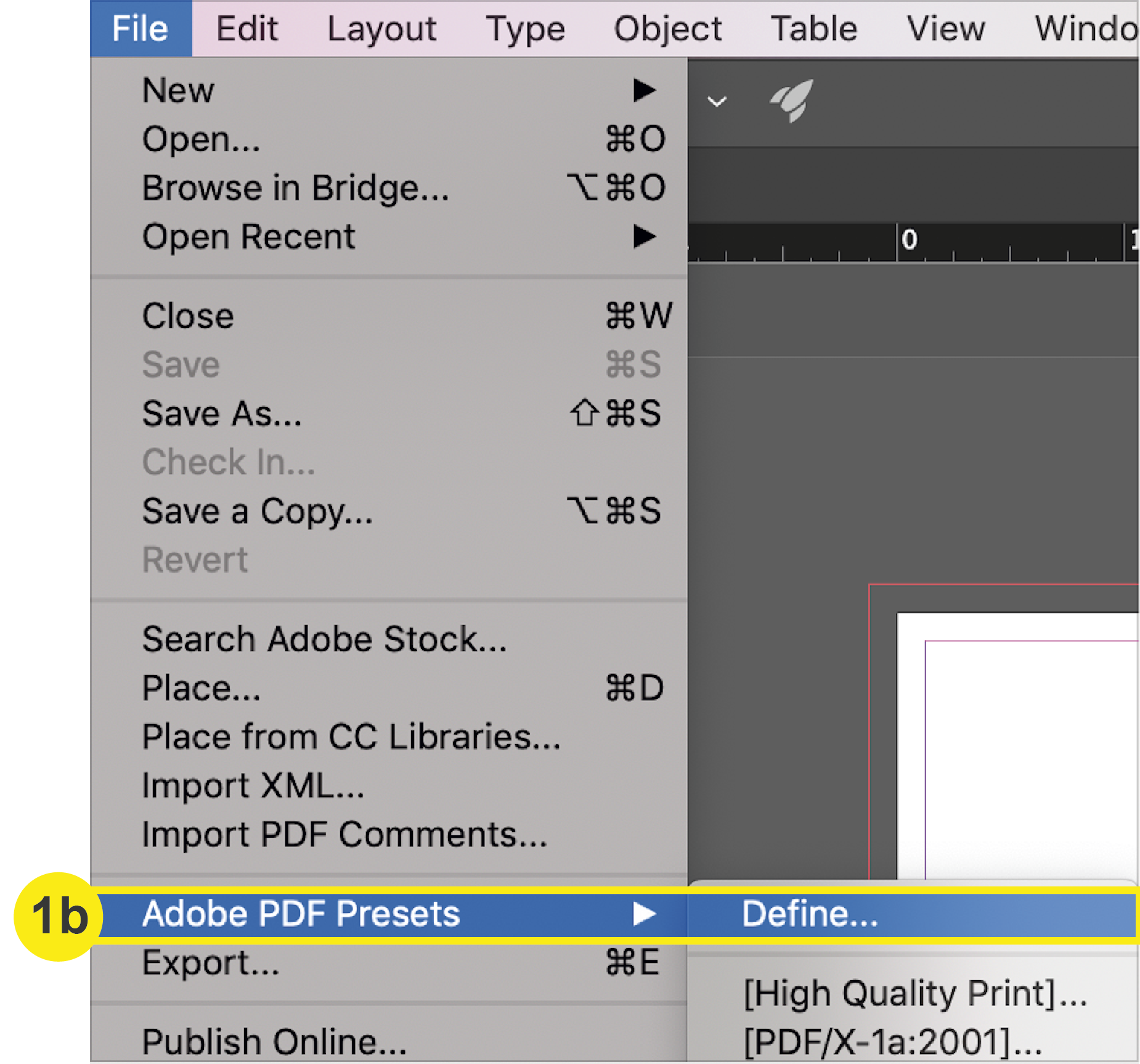Click the horizontal ruler at zero mark

tap(909, 240)
